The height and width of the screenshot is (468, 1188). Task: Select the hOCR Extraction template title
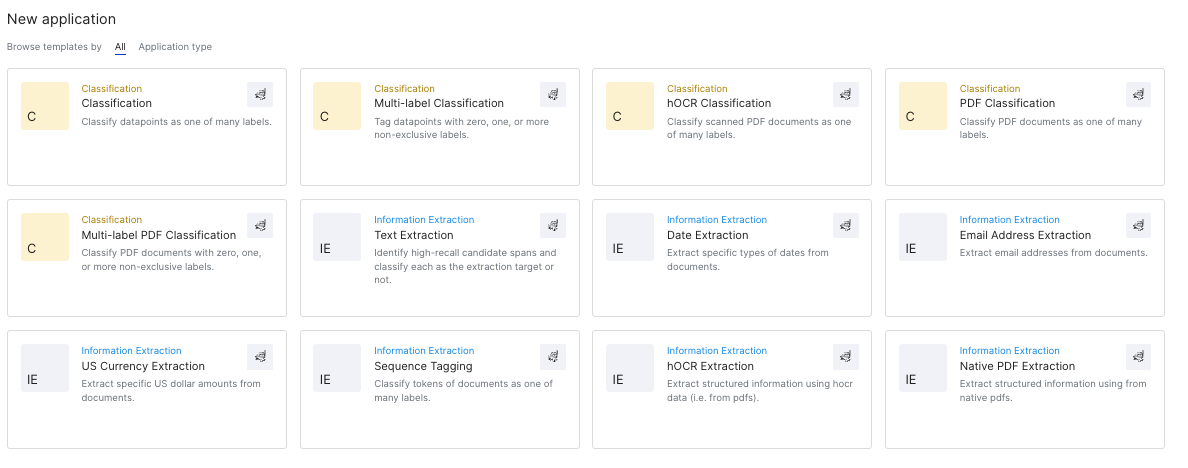coord(710,367)
